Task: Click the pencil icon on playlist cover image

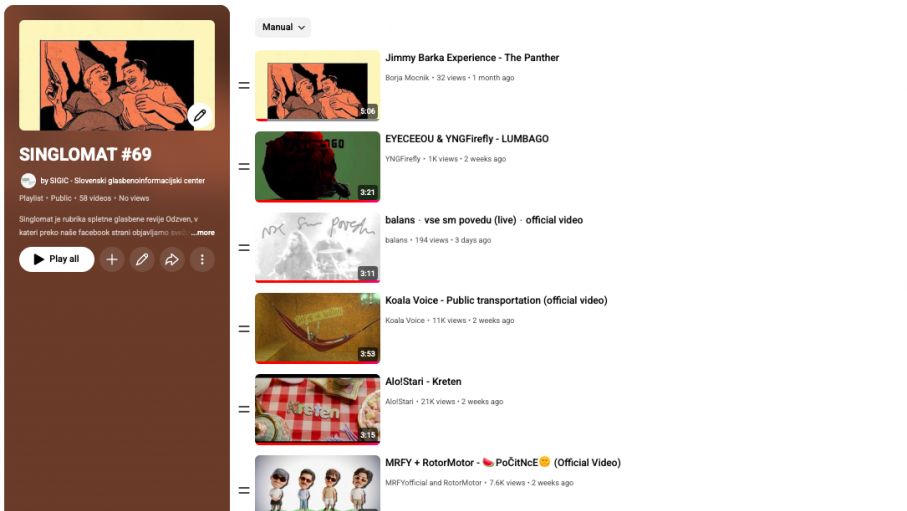Action: [x=200, y=115]
